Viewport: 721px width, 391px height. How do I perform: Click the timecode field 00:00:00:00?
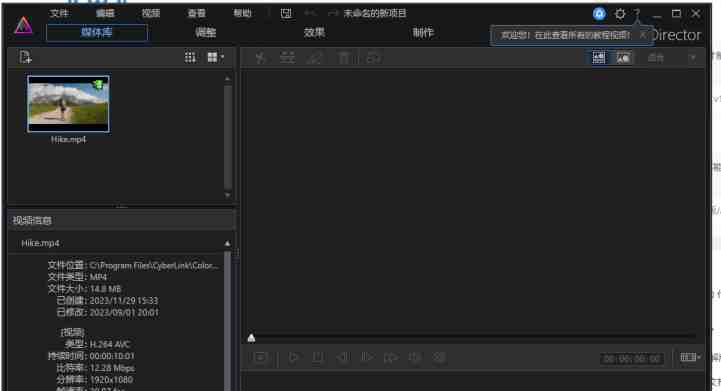click(632, 358)
